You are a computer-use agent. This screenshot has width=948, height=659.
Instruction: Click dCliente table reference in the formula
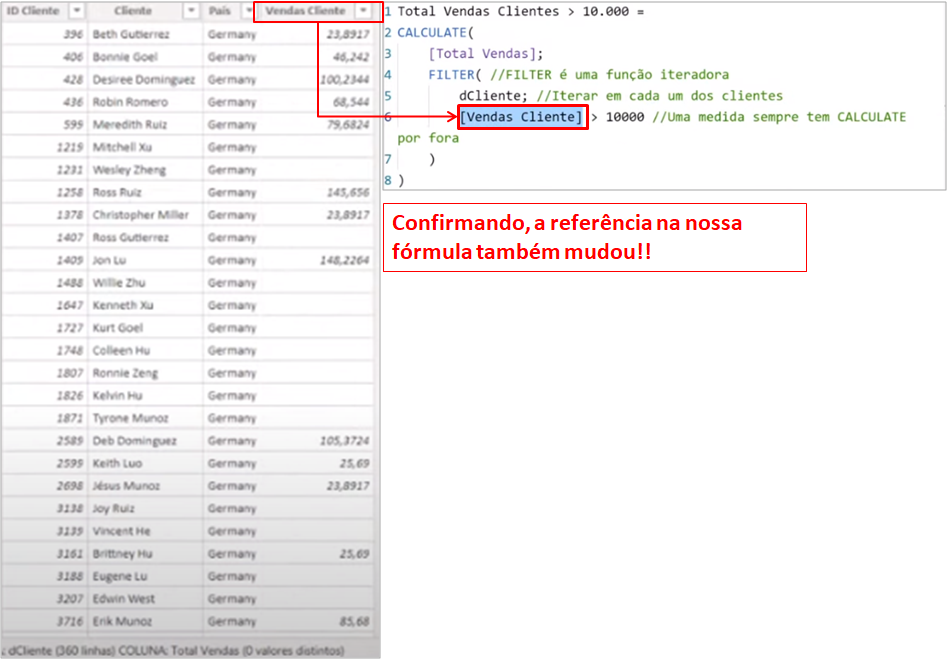[x=493, y=96]
